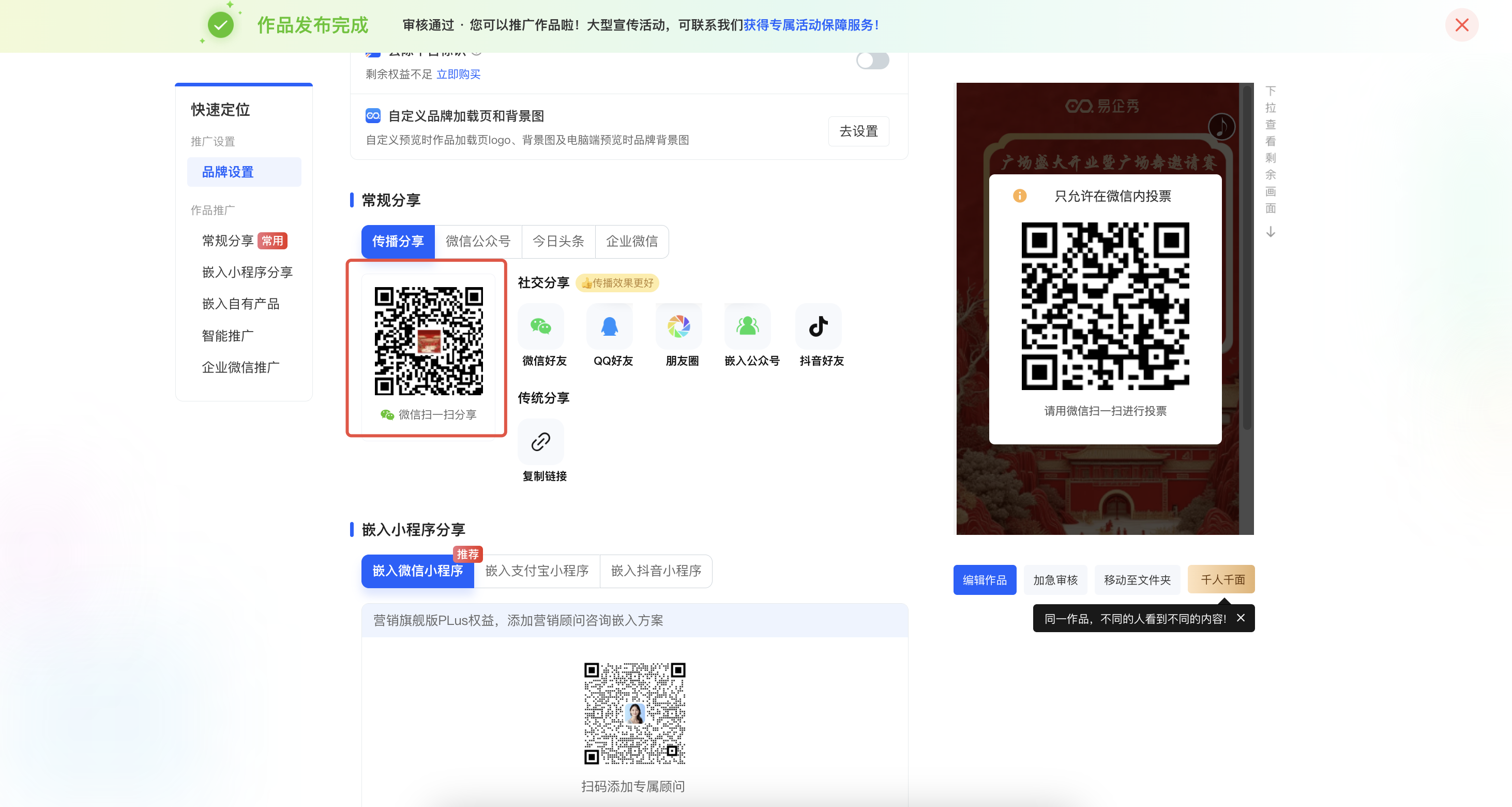Jump to 常规分享 in sidebar

(228, 241)
